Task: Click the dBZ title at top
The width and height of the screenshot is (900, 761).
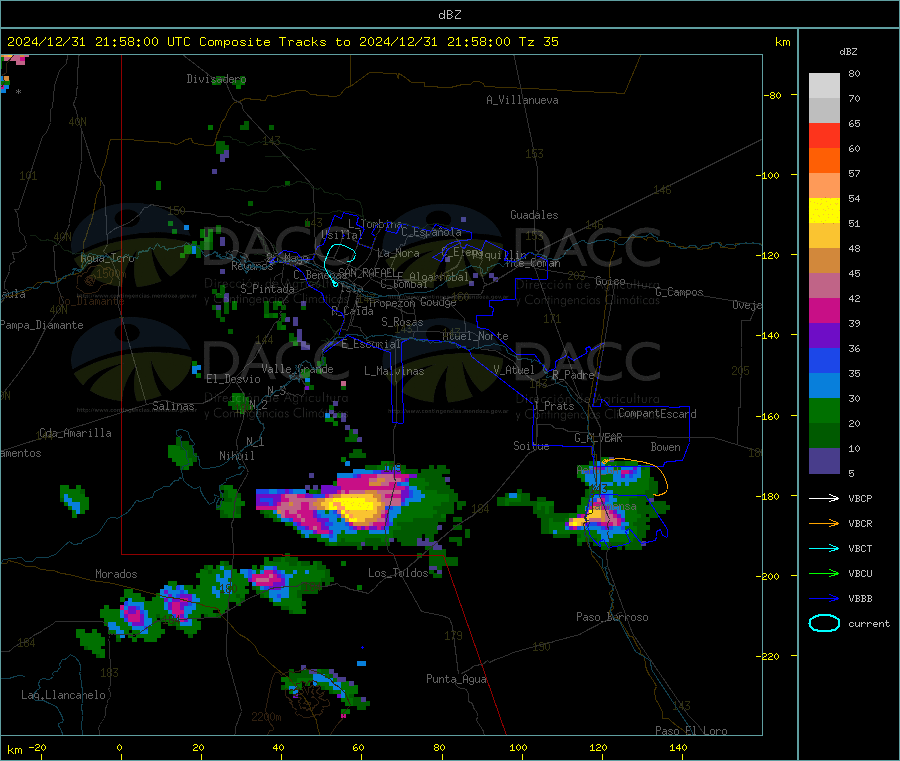Action: 449,15
